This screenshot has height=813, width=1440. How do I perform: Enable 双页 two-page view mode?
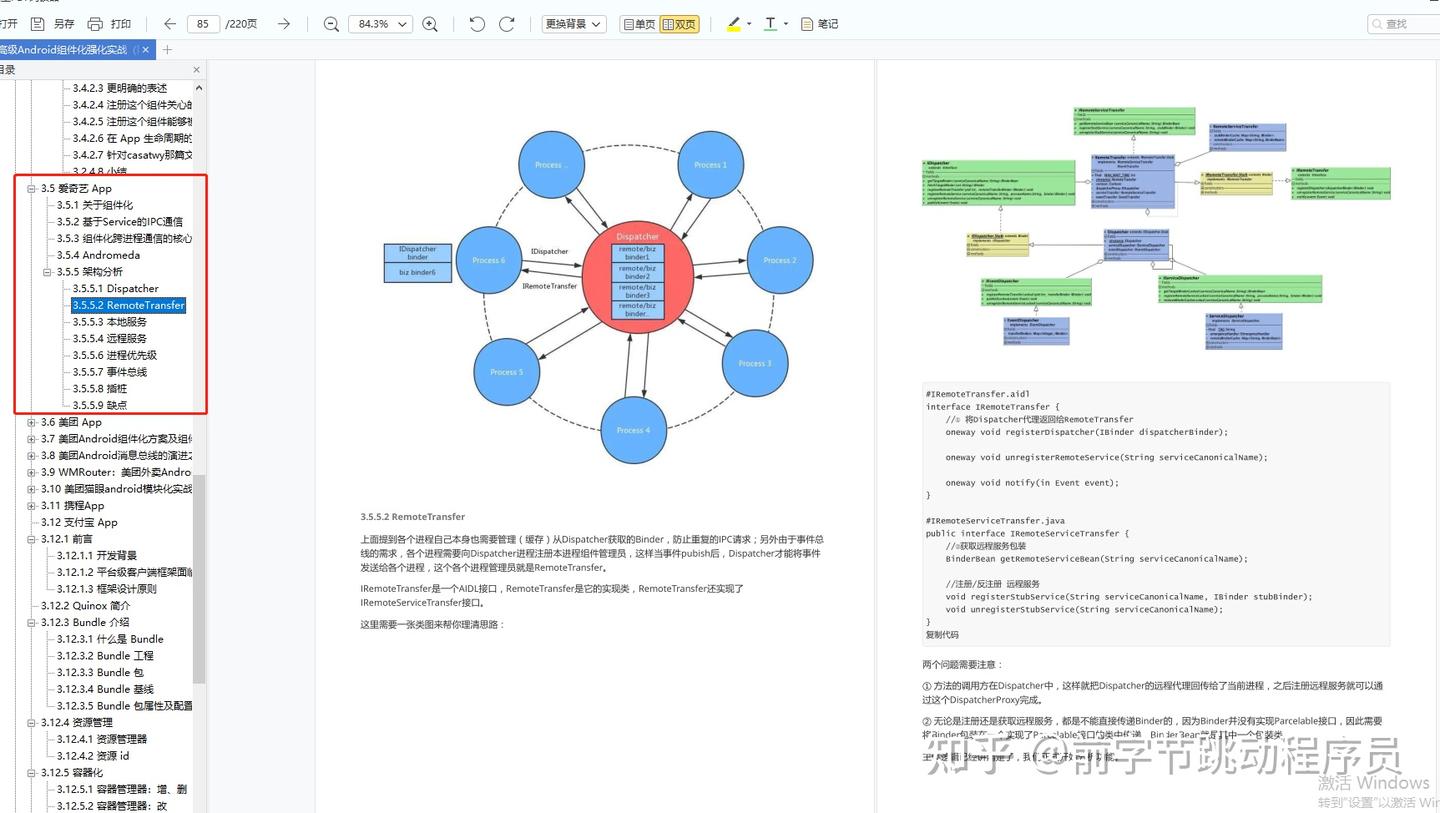(x=679, y=23)
